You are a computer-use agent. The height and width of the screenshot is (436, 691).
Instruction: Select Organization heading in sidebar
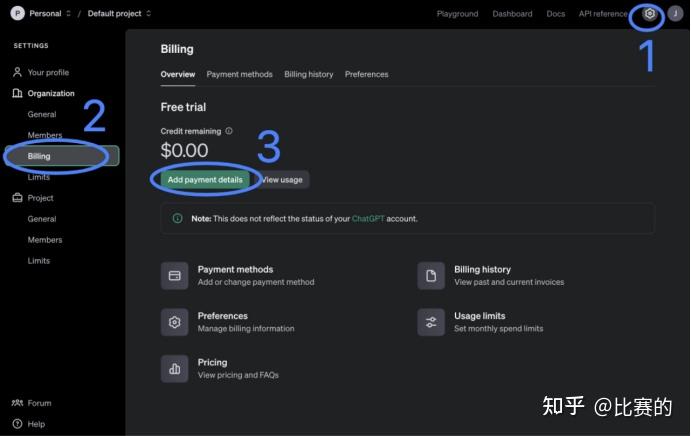click(x=51, y=93)
